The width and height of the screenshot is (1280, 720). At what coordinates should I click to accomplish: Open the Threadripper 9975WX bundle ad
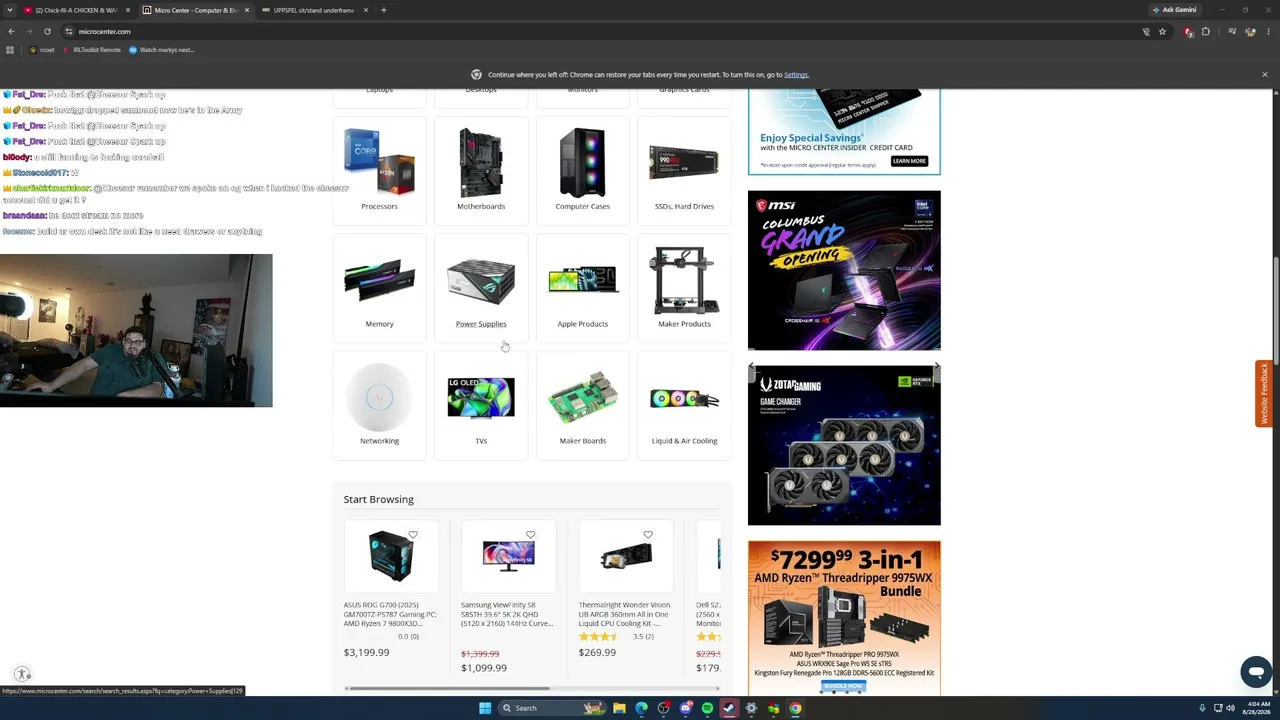[x=844, y=618]
